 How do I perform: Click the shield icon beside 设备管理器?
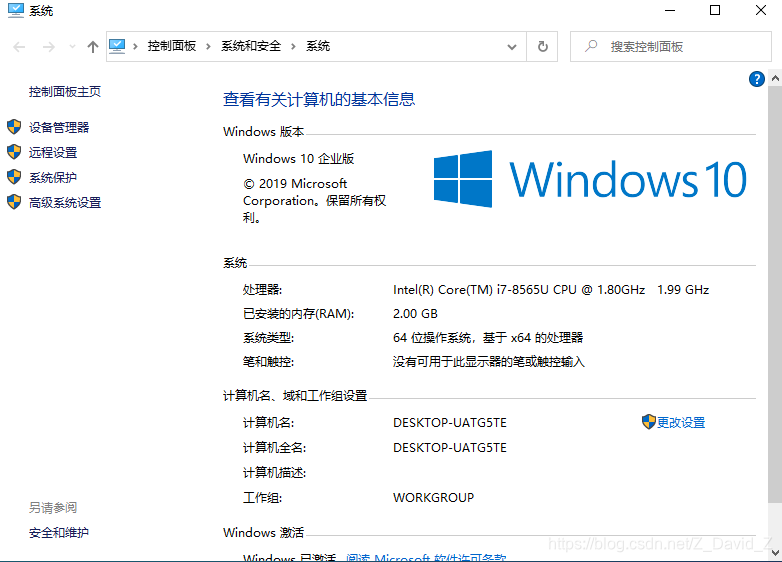tap(14, 127)
